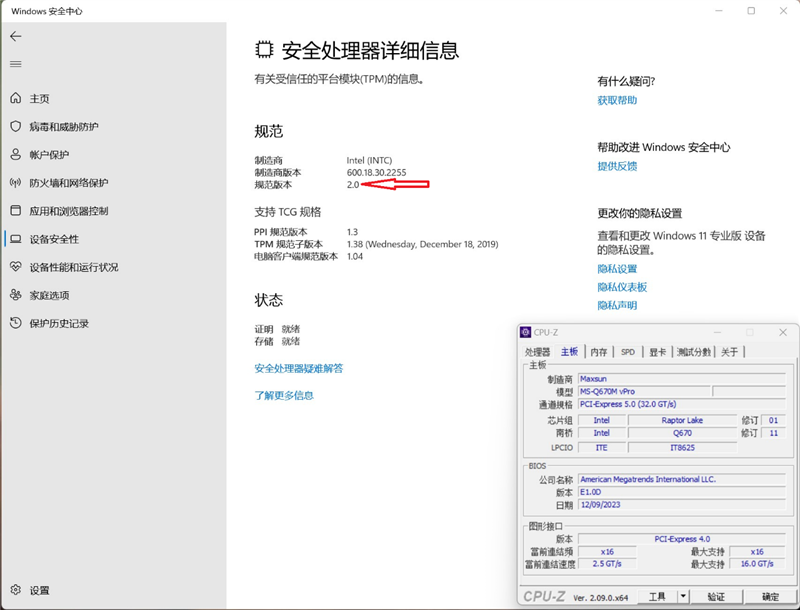Image resolution: width=800 pixels, height=610 pixels.
Task: Switch to CPU-Z 测试分数 tab
Action: [694, 352]
